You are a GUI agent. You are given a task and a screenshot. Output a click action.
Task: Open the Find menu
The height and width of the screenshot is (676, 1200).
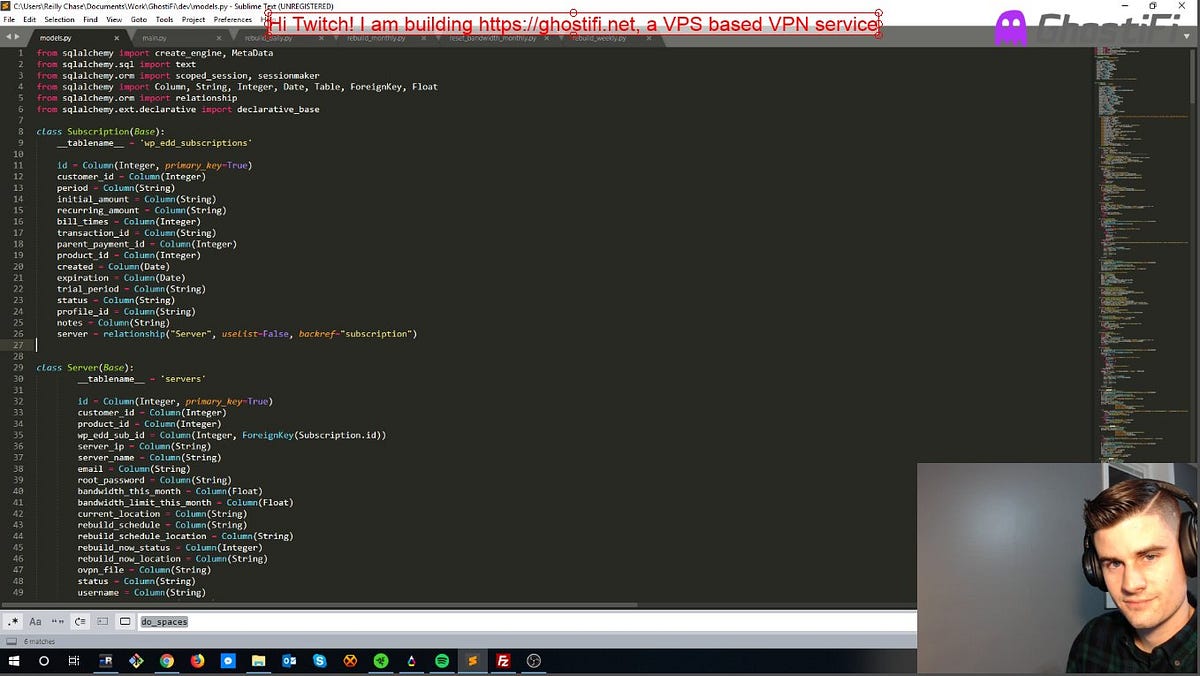point(91,18)
